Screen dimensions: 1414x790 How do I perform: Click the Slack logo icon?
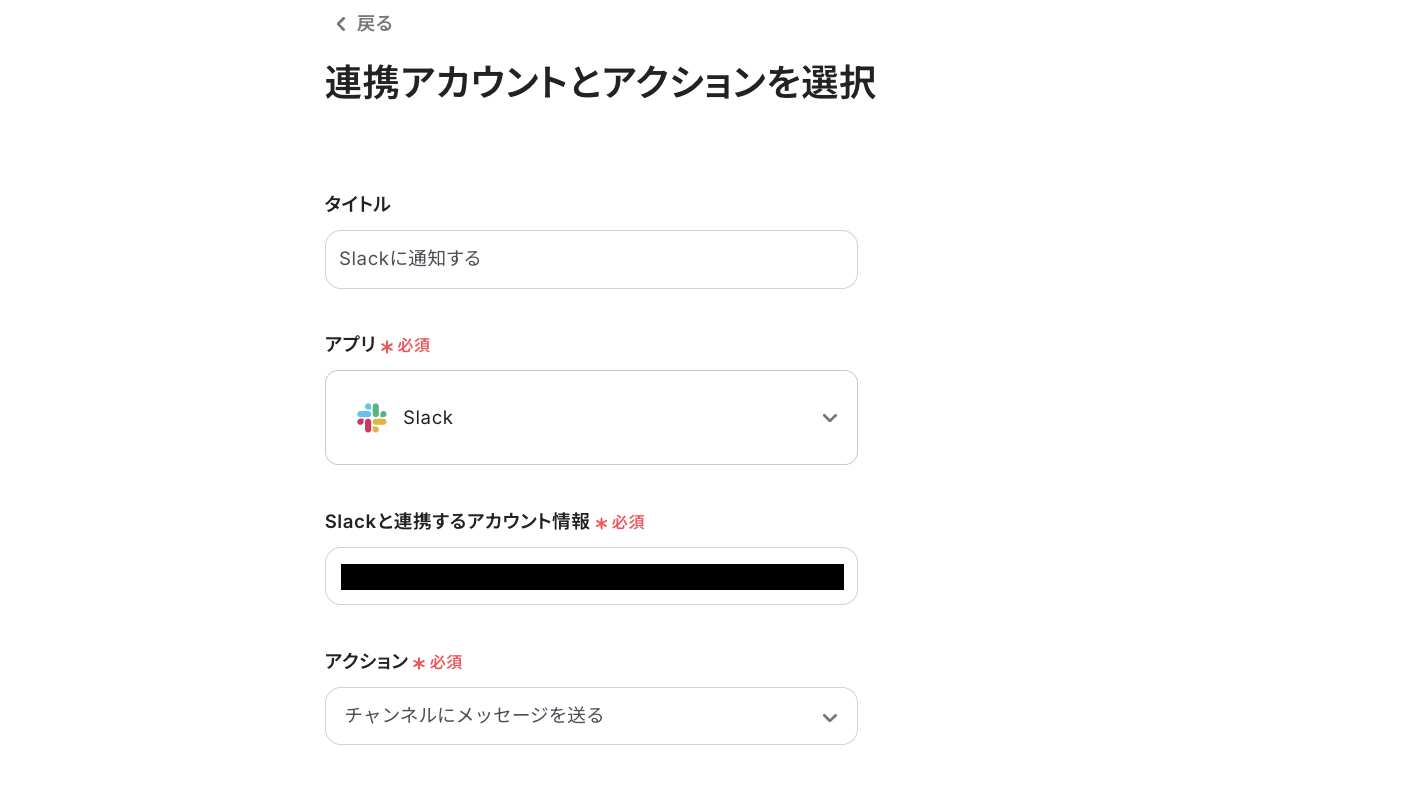click(371, 418)
